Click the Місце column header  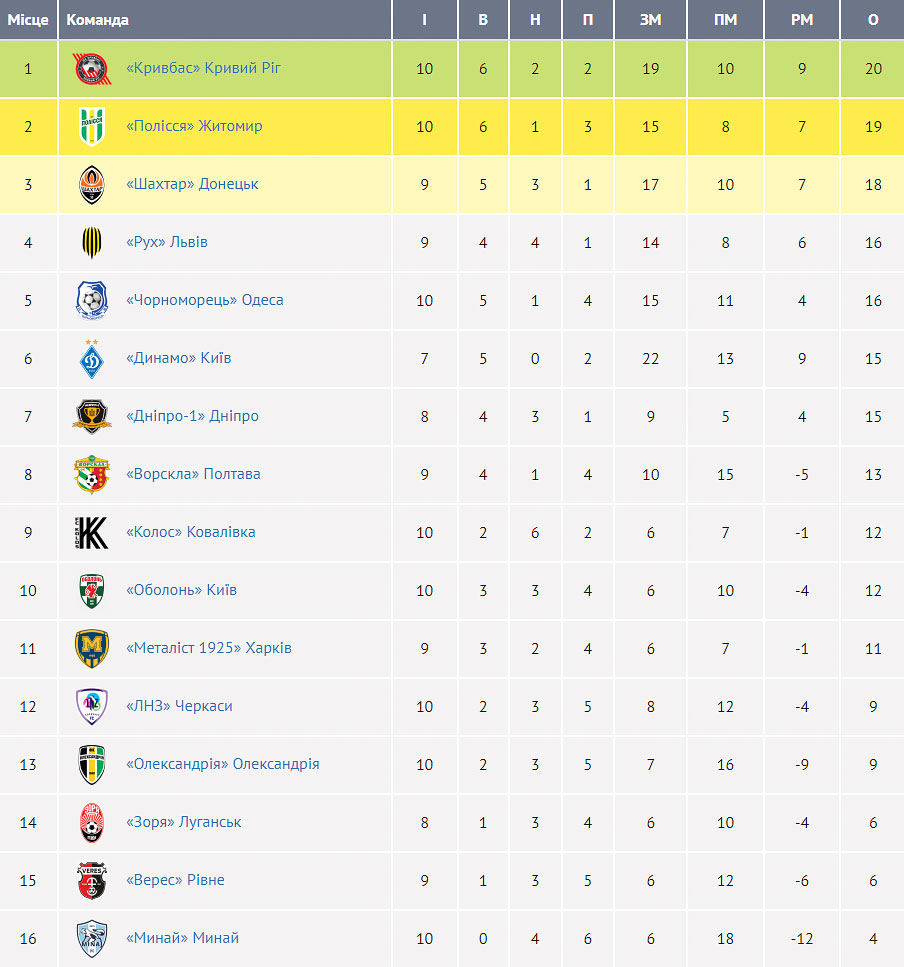pyautogui.click(x=28, y=20)
